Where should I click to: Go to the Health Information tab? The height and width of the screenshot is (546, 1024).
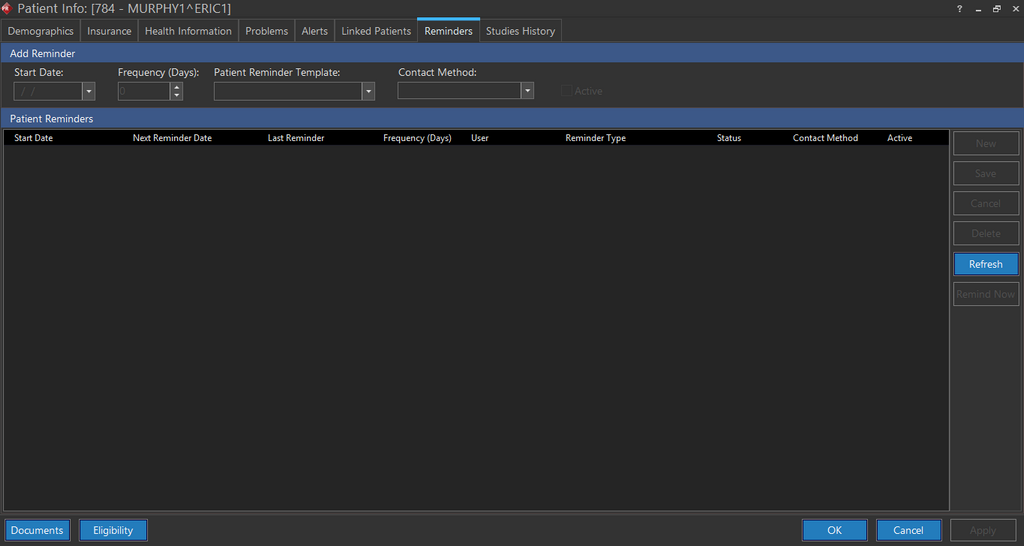(x=188, y=31)
